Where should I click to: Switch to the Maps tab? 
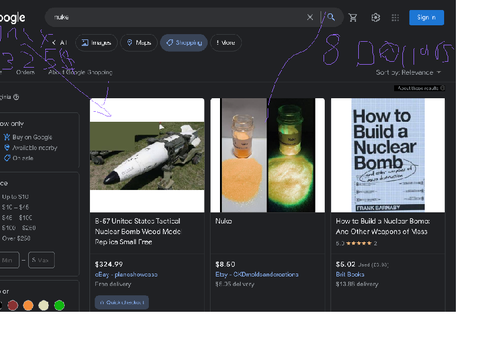point(139,43)
